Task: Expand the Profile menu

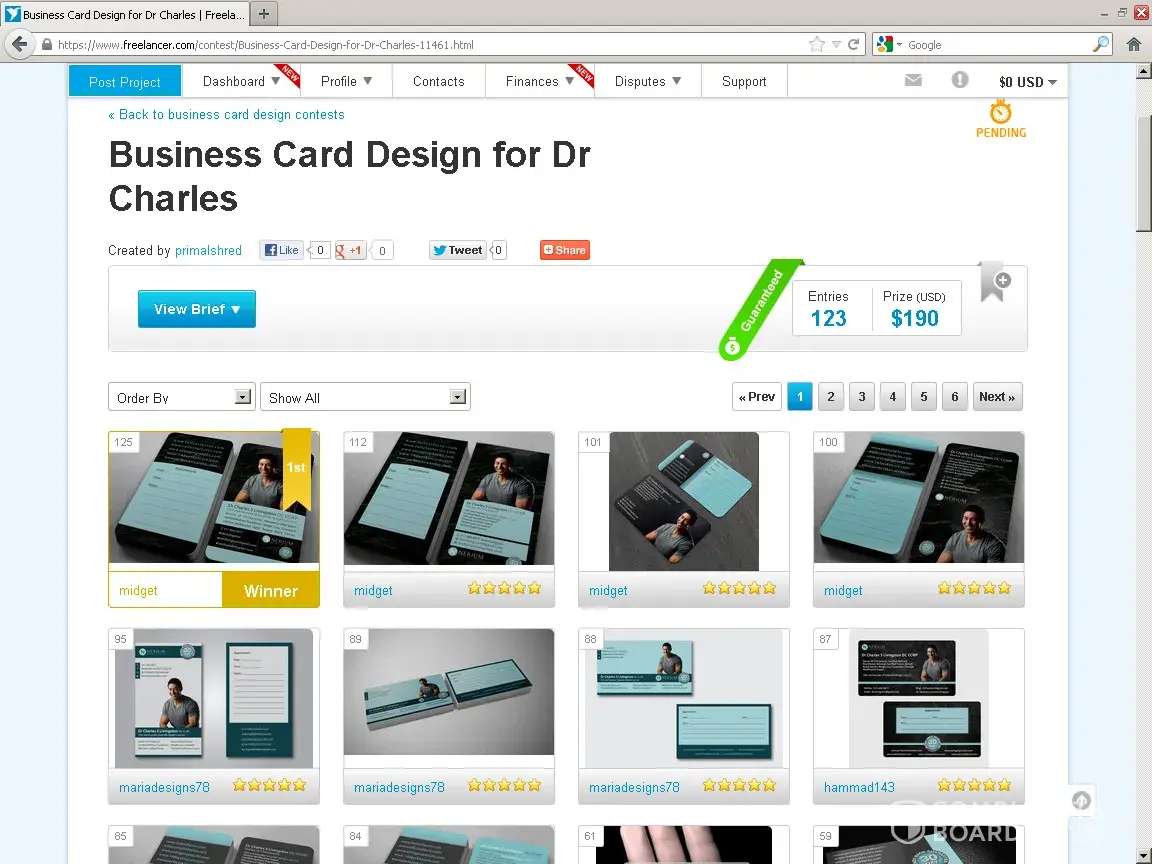Action: click(x=346, y=81)
